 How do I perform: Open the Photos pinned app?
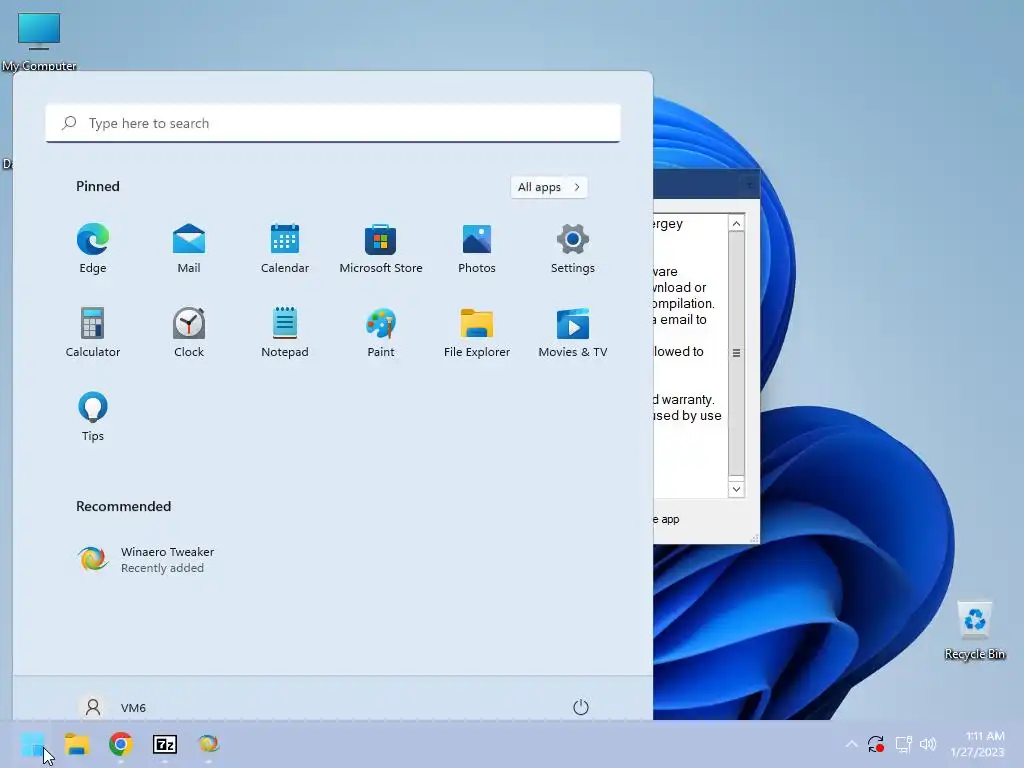coord(477,249)
